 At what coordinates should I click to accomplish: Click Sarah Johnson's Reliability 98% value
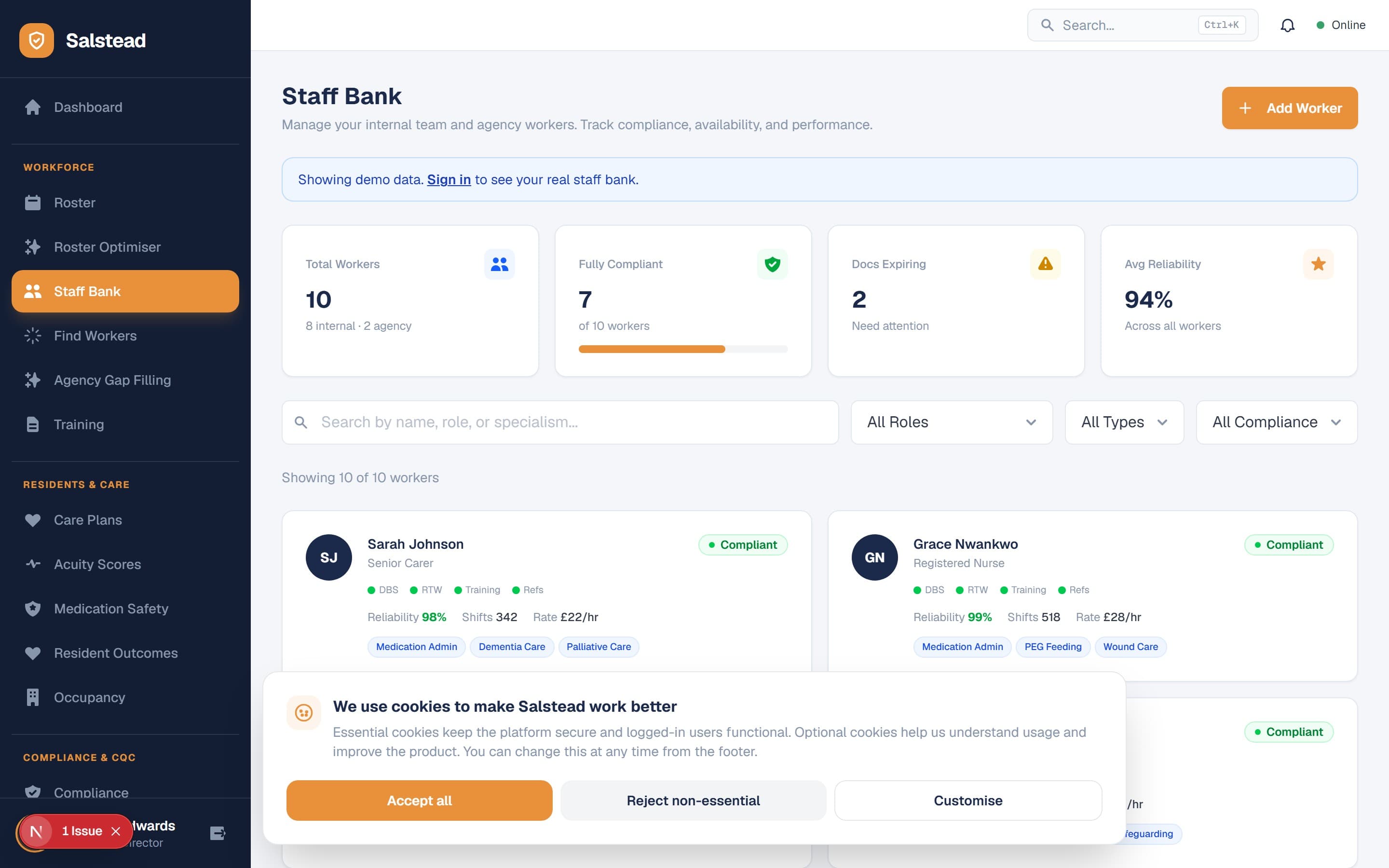pos(434,617)
